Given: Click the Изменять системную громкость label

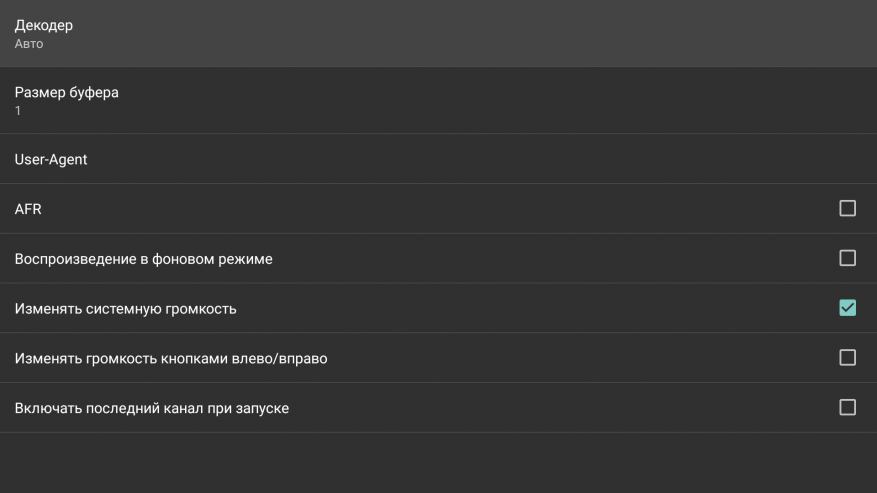Looking at the screenshot, I should pos(125,309).
